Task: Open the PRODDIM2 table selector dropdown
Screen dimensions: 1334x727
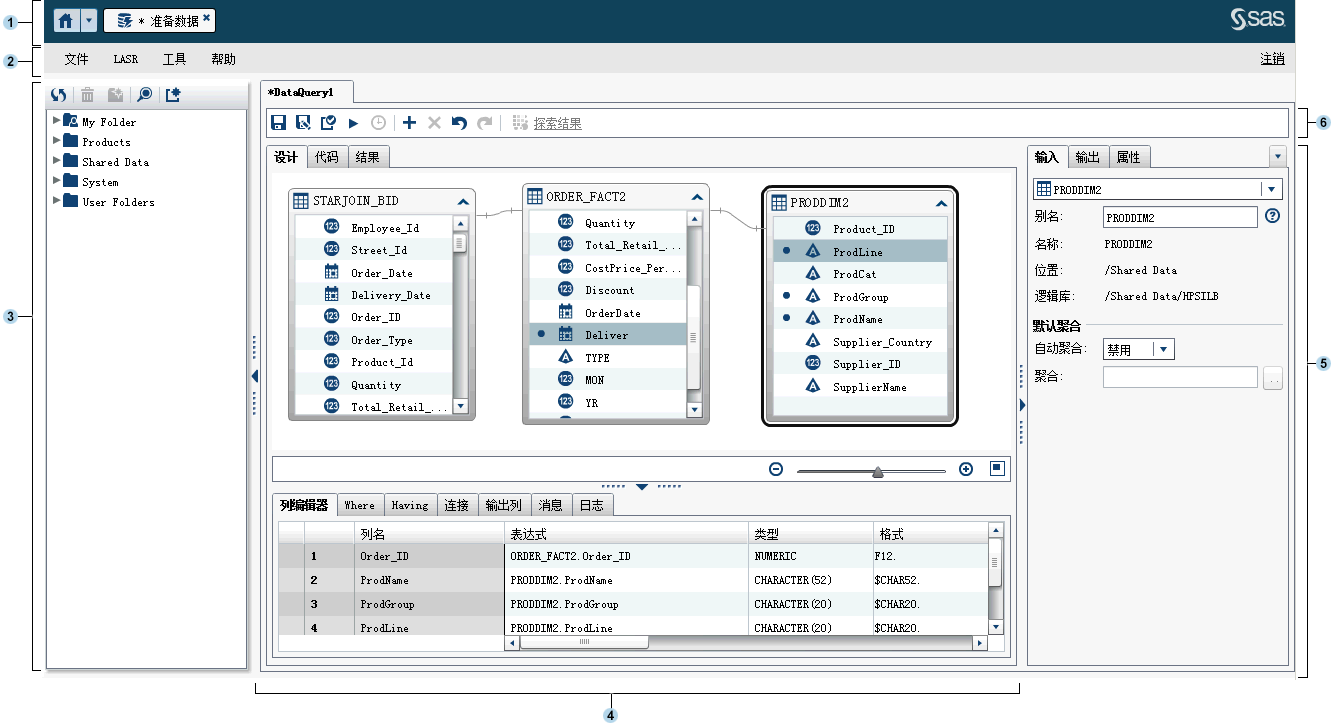Action: (x=1270, y=188)
